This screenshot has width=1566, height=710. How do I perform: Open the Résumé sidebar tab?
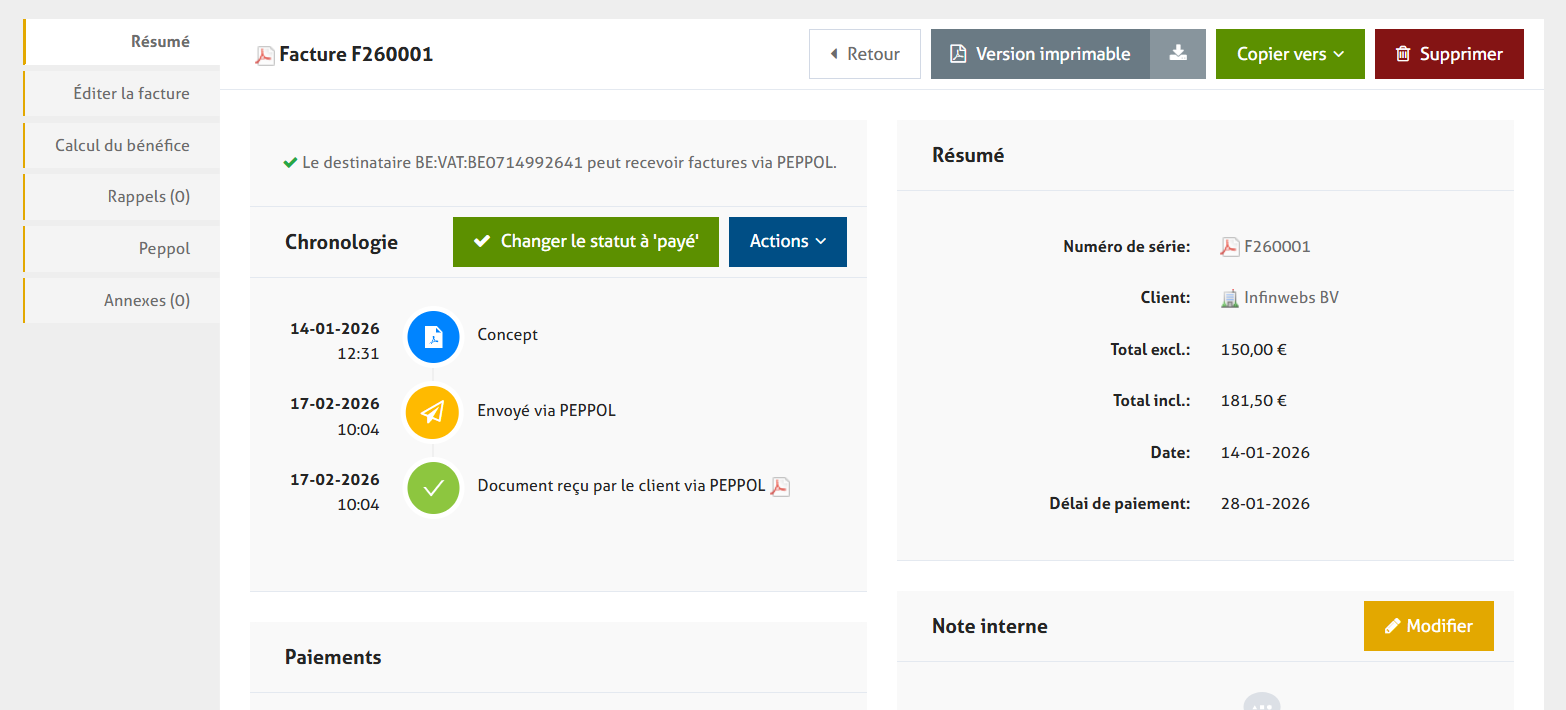tap(160, 42)
